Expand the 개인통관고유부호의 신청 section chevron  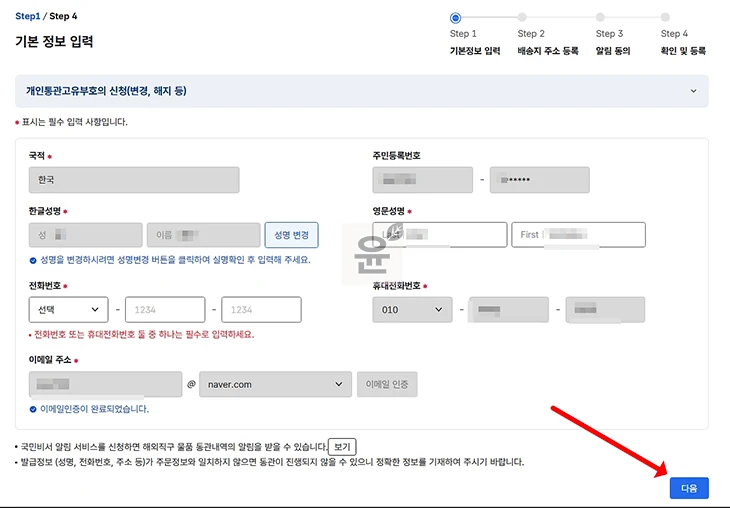click(x=693, y=91)
